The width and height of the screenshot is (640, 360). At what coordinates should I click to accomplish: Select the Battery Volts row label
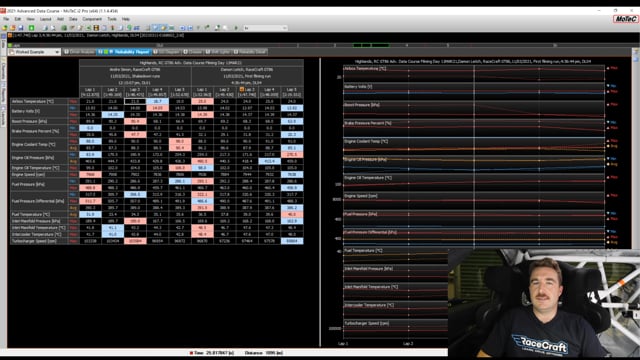tap(39, 111)
